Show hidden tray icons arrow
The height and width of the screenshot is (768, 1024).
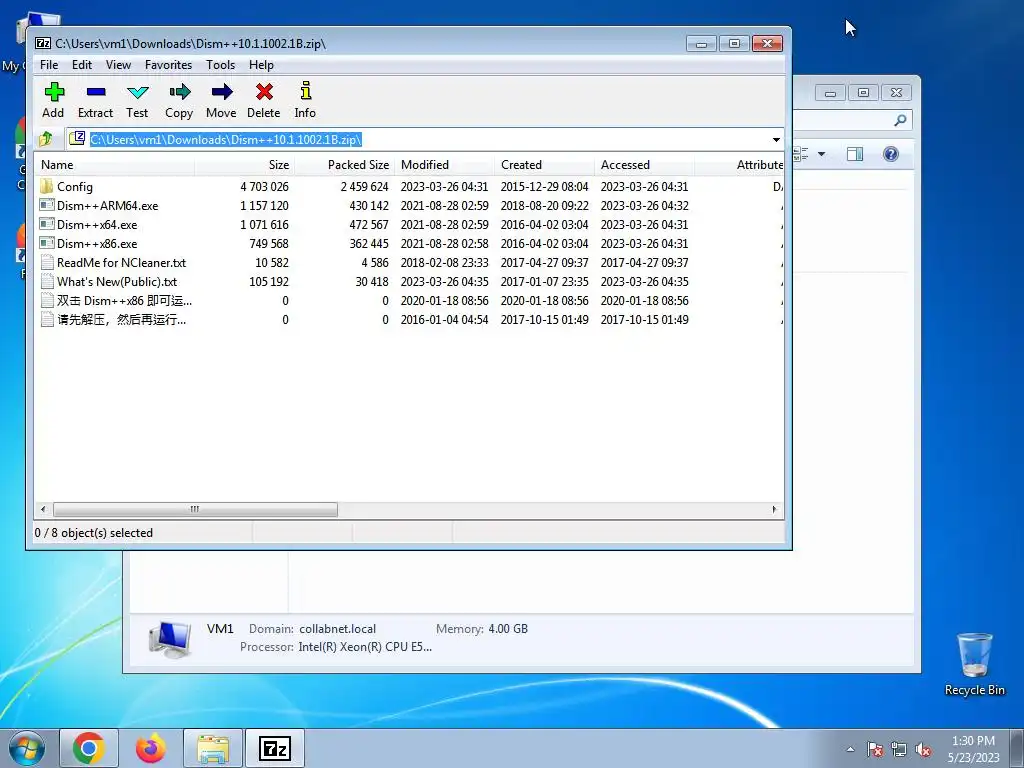(x=850, y=749)
